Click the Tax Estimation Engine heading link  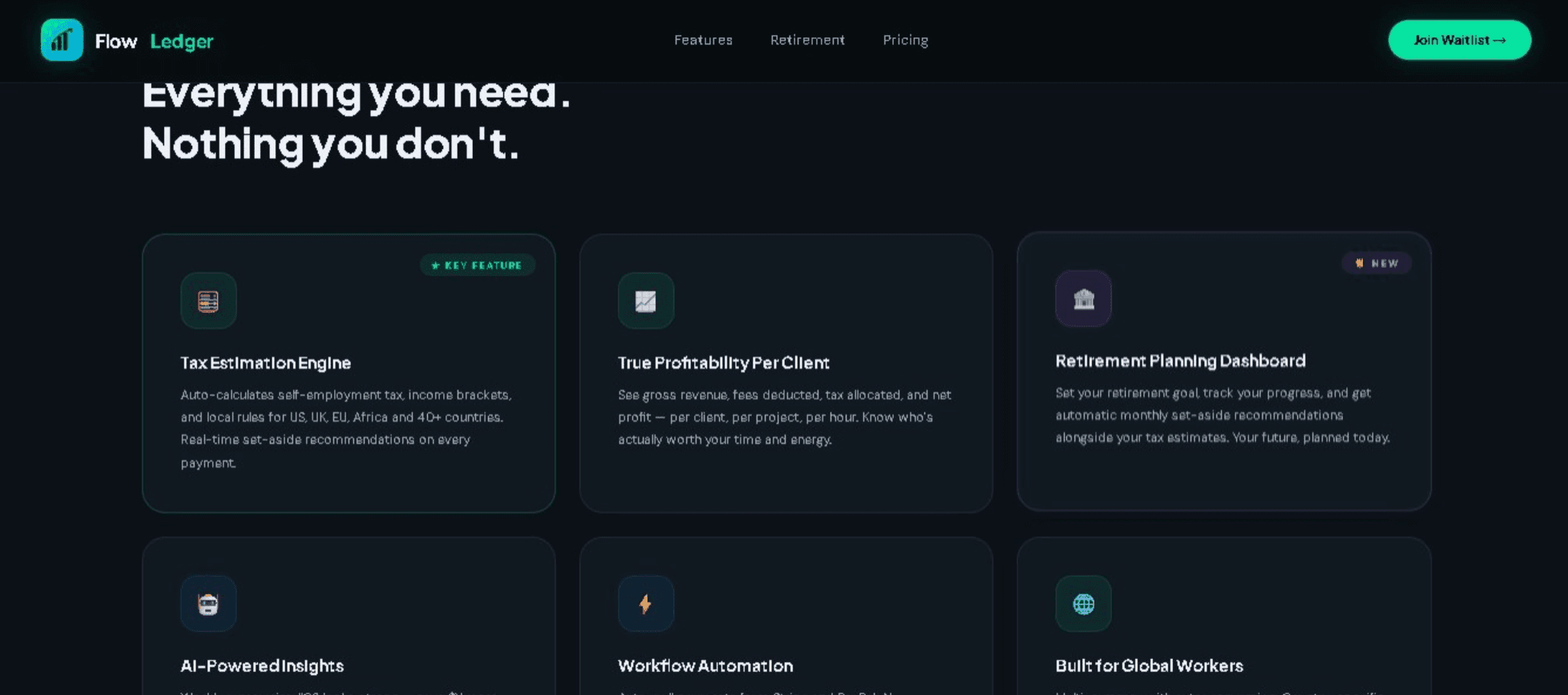pos(265,363)
